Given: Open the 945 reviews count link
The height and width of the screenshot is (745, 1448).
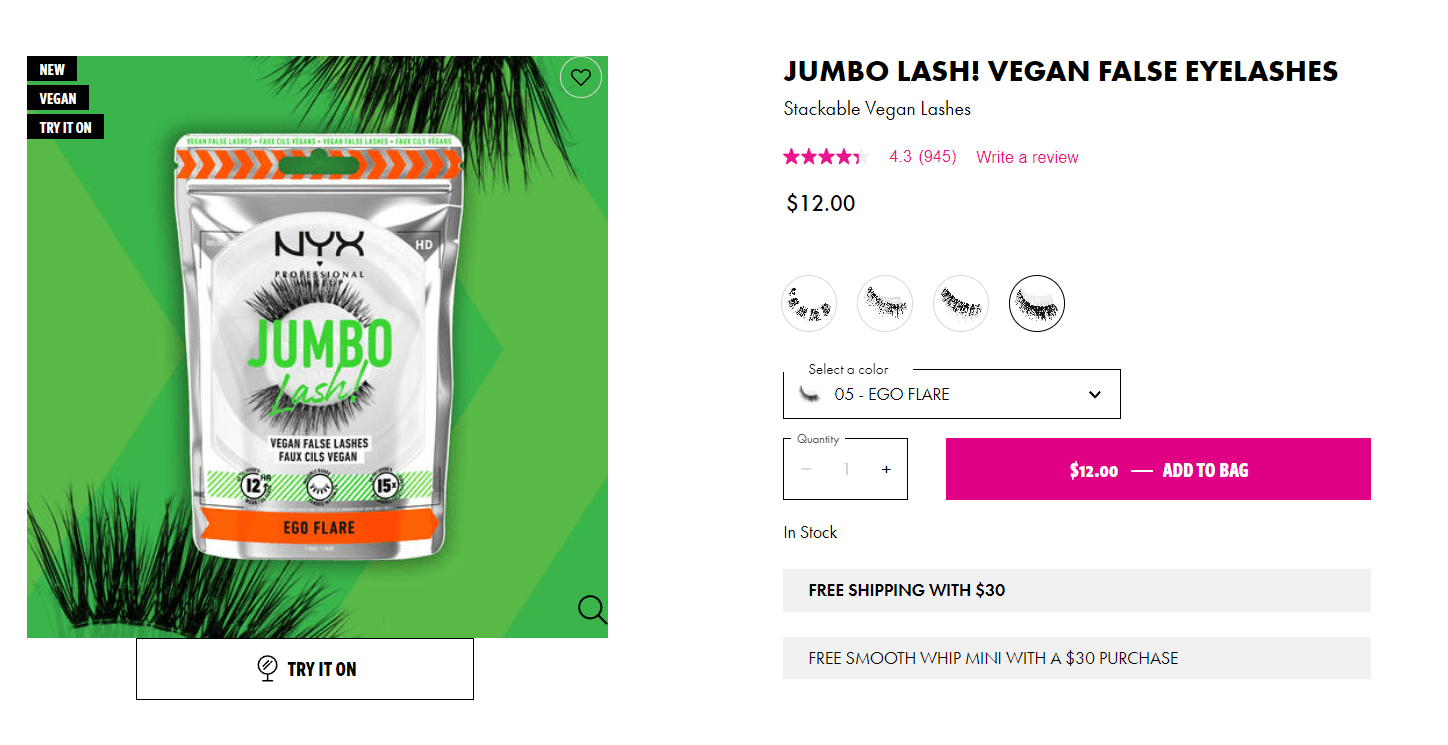Looking at the screenshot, I should (x=937, y=157).
